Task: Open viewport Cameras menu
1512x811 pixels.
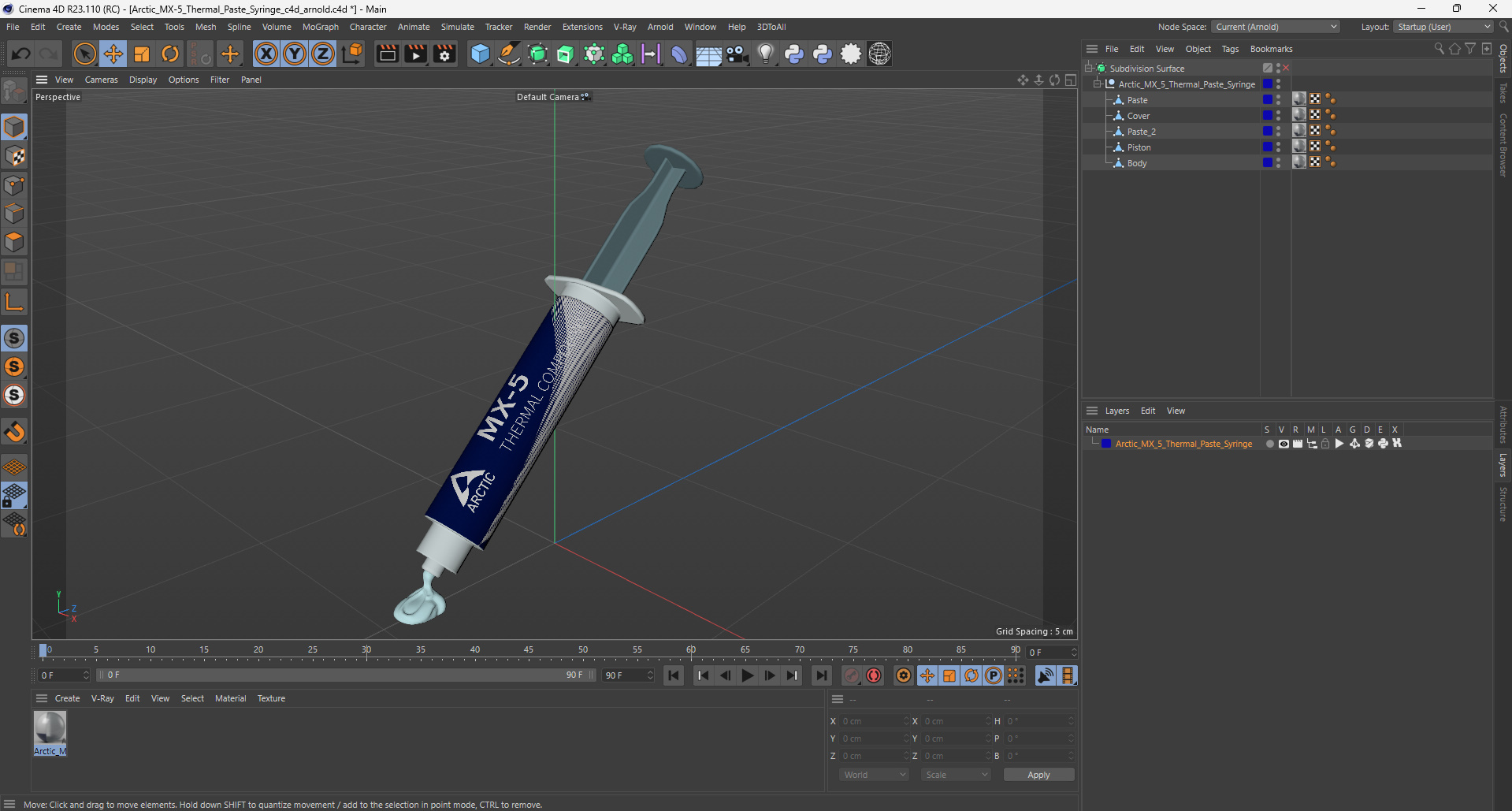Action: pos(101,80)
